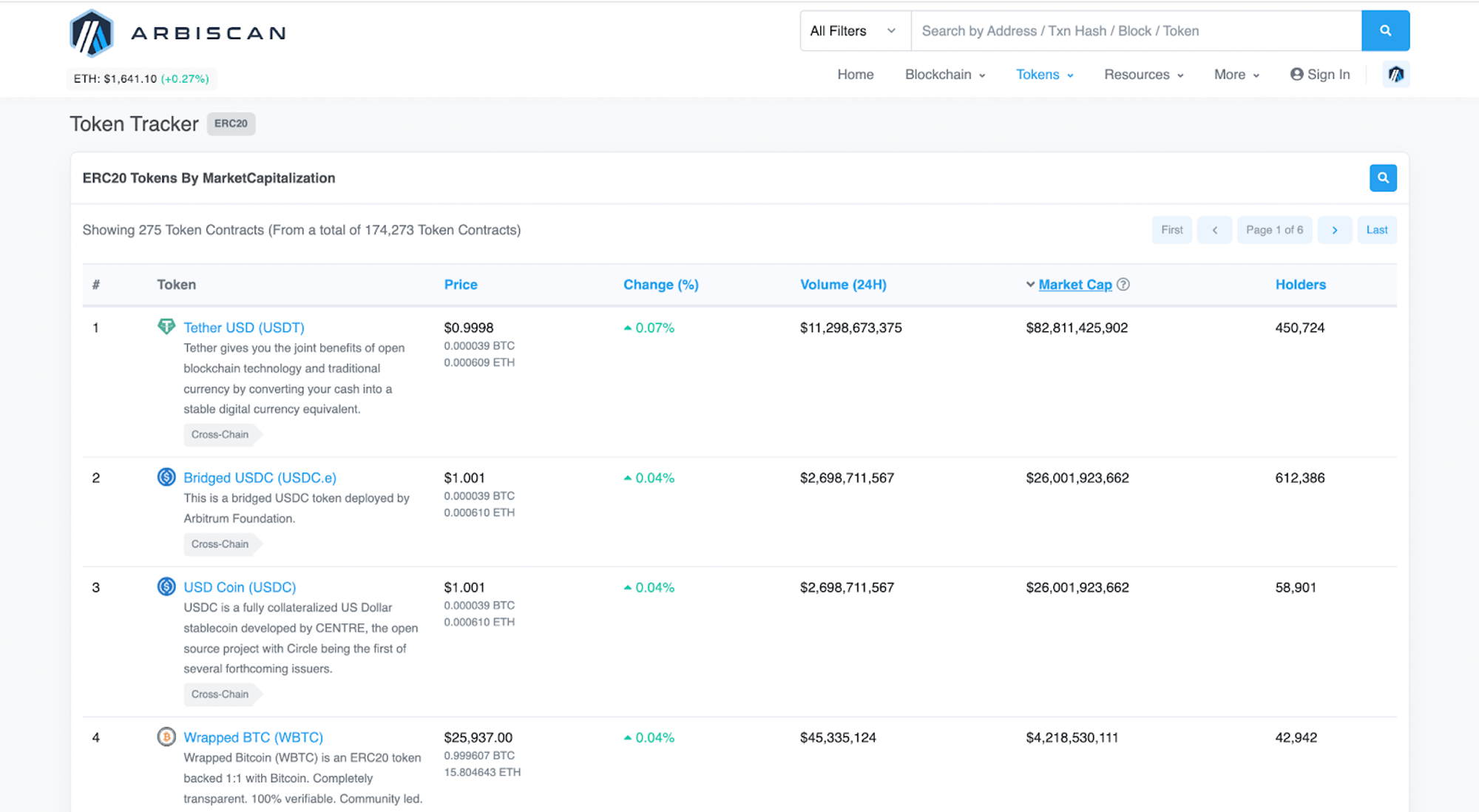Click the Last page button
1479x812 pixels.
(1376, 230)
